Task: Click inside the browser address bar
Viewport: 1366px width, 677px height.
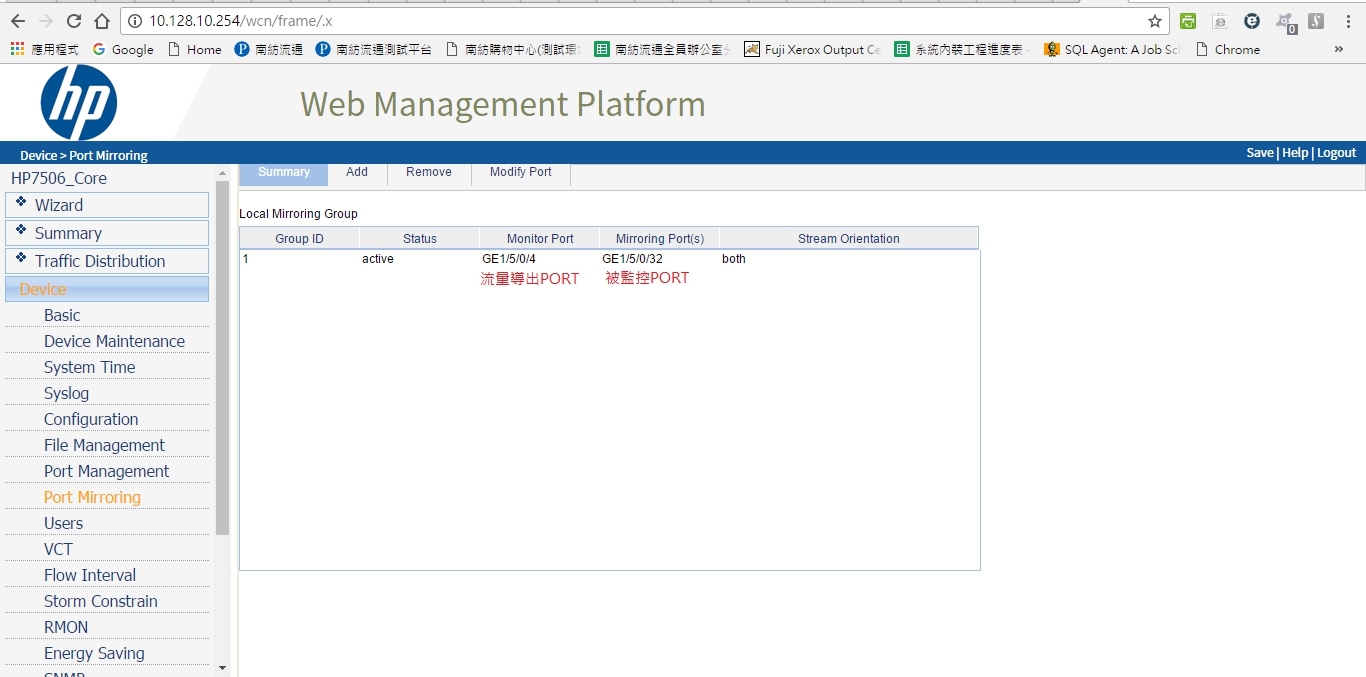Action: point(400,20)
